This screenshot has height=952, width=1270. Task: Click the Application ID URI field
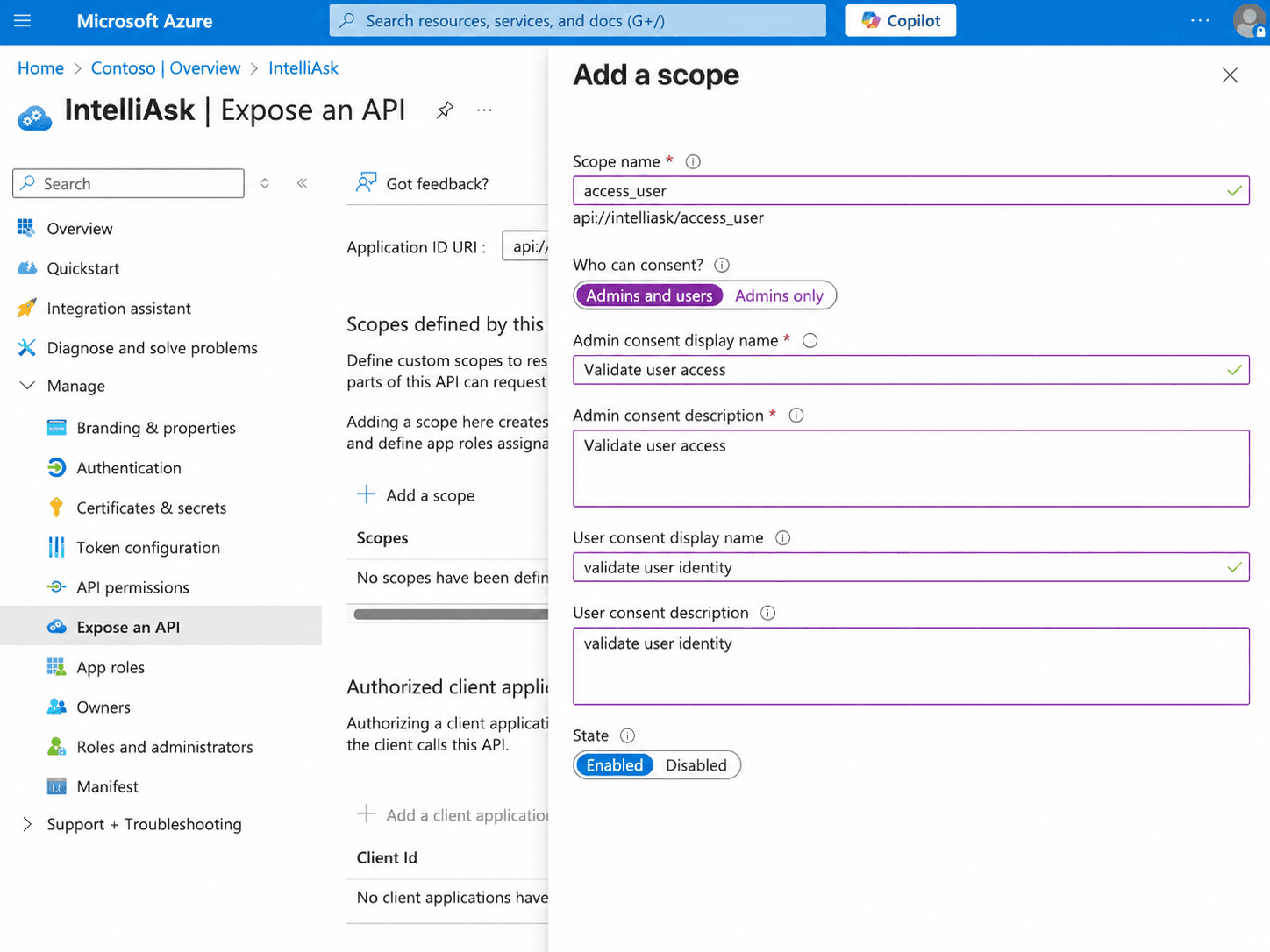[x=525, y=246]
